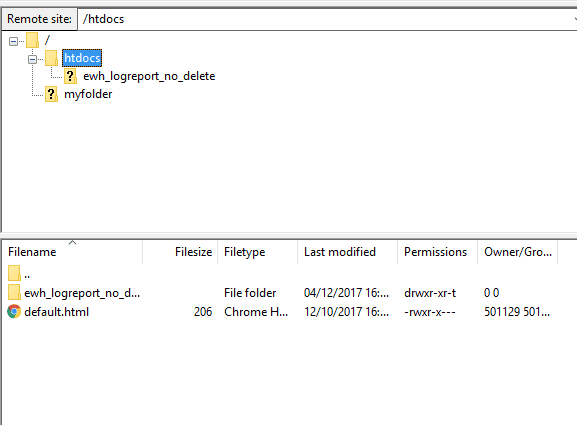Select ewh_logreport_no_delete in the directory tree
The image size is (577, 425).
149,76
